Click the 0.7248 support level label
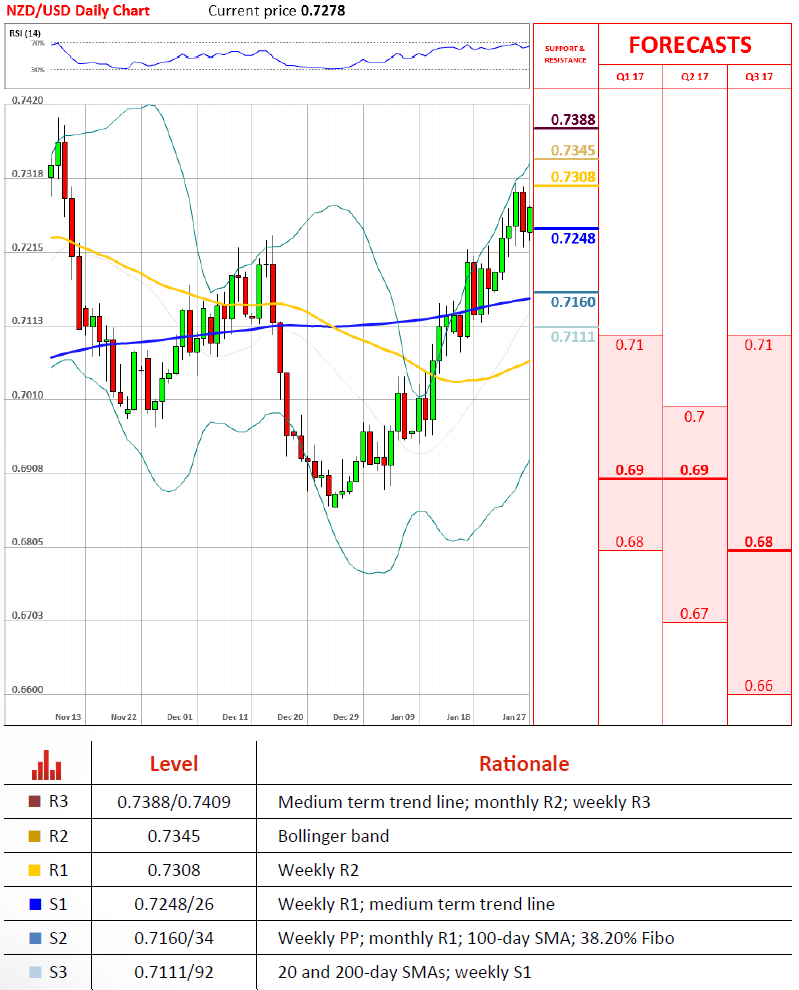799x990 pixels. coord(573,238)
